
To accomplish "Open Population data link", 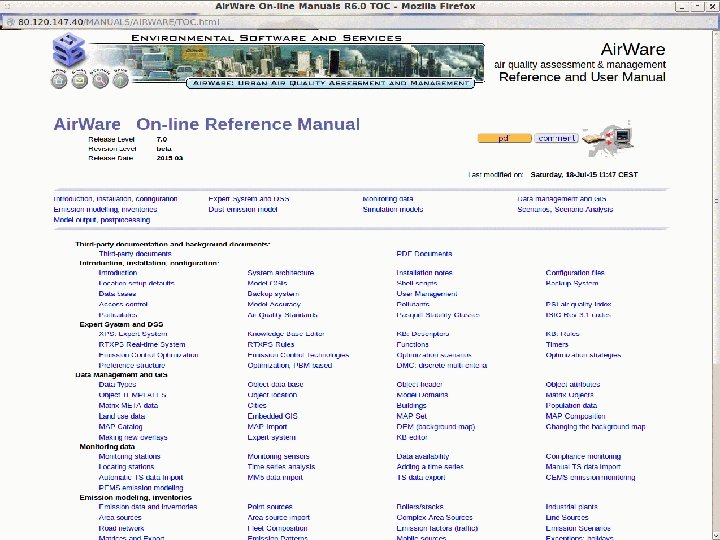I will [x=572, y=405].
